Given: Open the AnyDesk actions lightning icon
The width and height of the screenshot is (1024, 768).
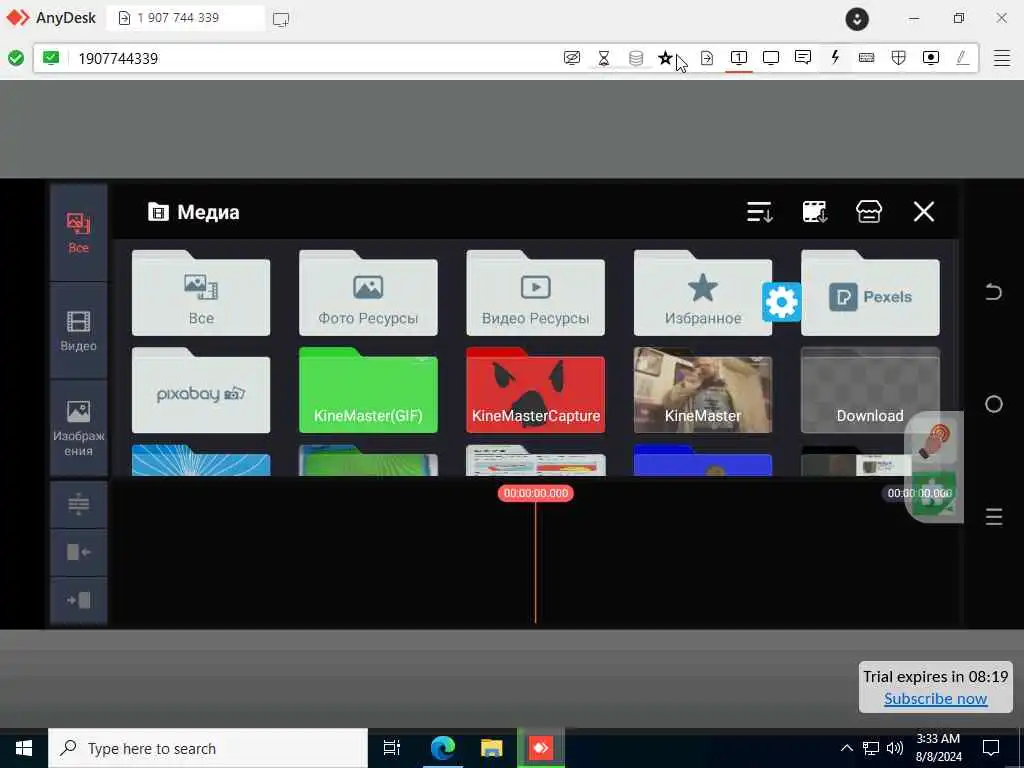Looking at the screenshot, I should click(835, 57).
